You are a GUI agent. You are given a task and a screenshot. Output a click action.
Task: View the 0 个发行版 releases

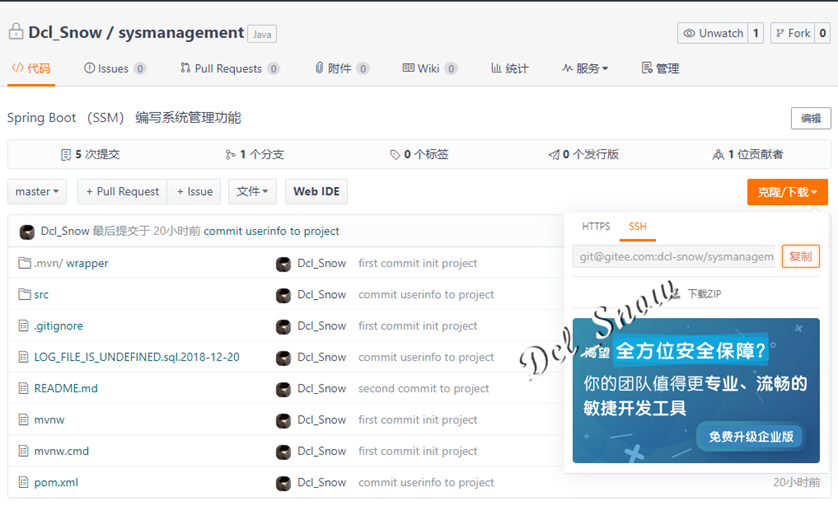(583, 154)
